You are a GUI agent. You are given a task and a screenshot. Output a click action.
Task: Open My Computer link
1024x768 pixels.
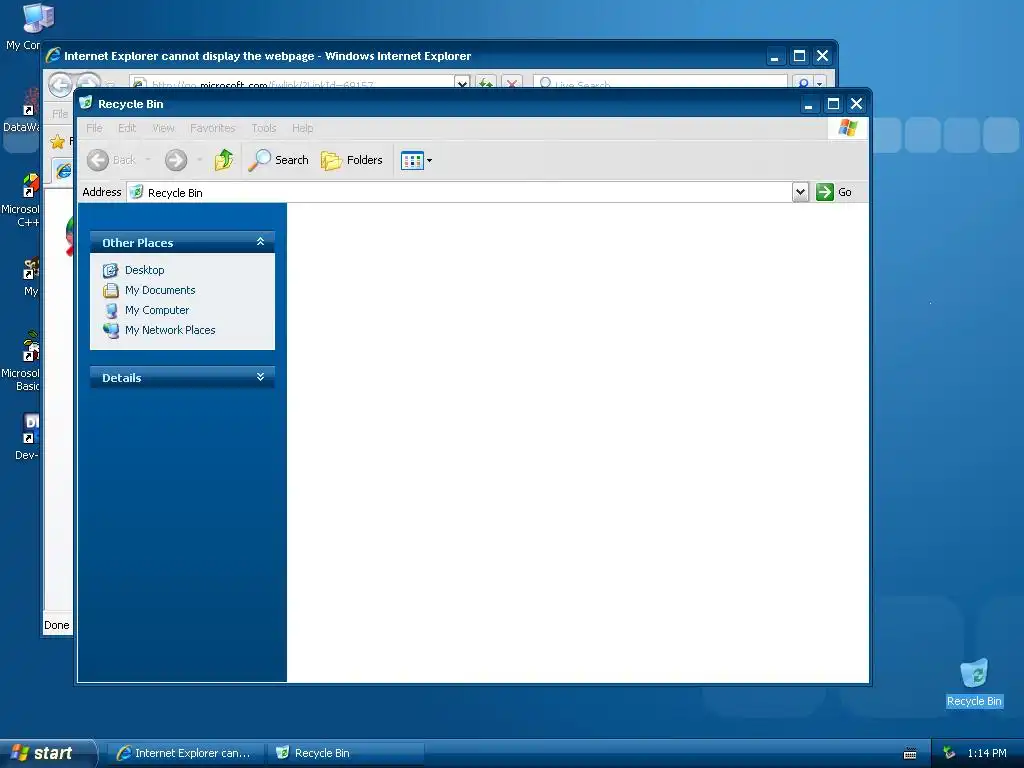[157, 310]
